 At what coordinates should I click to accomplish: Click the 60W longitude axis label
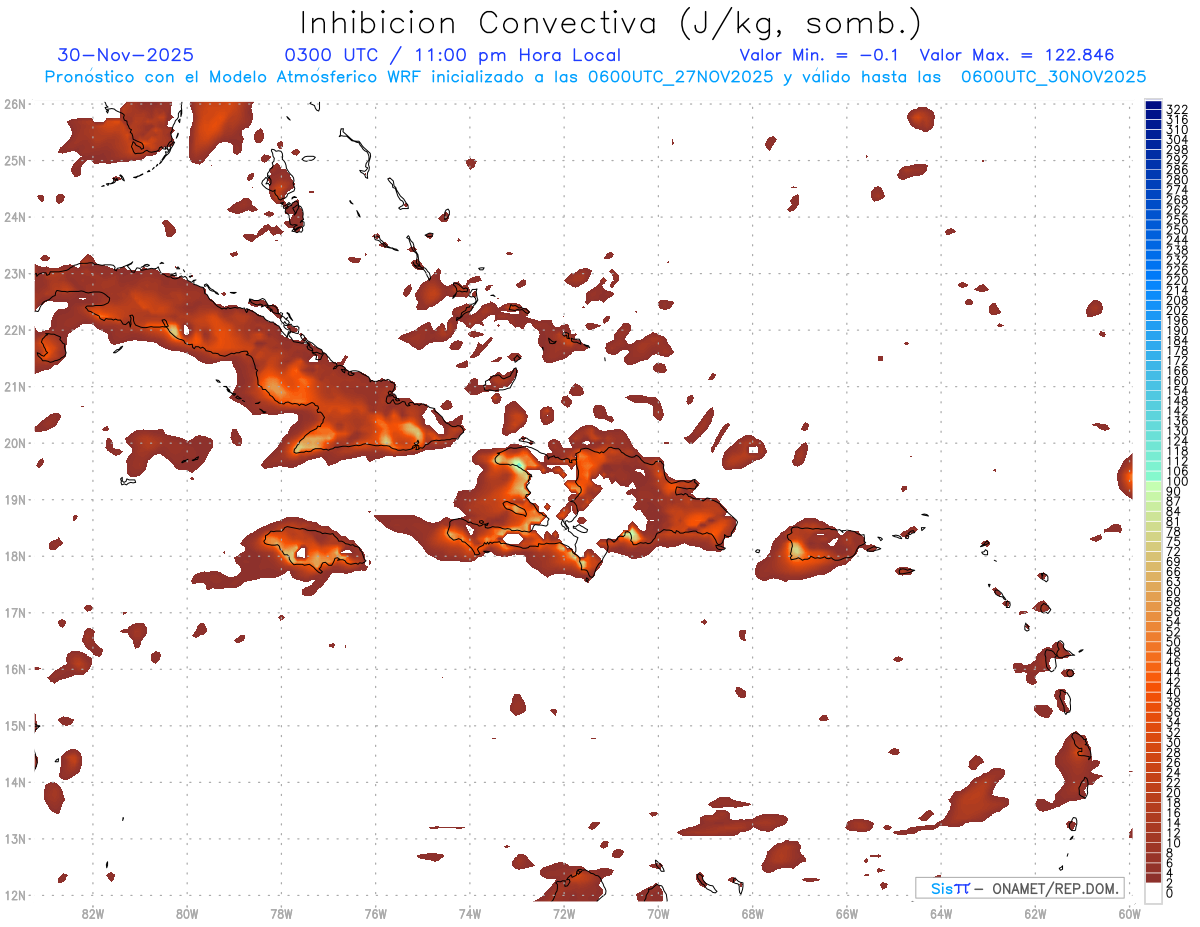[x=1130, y=913]
